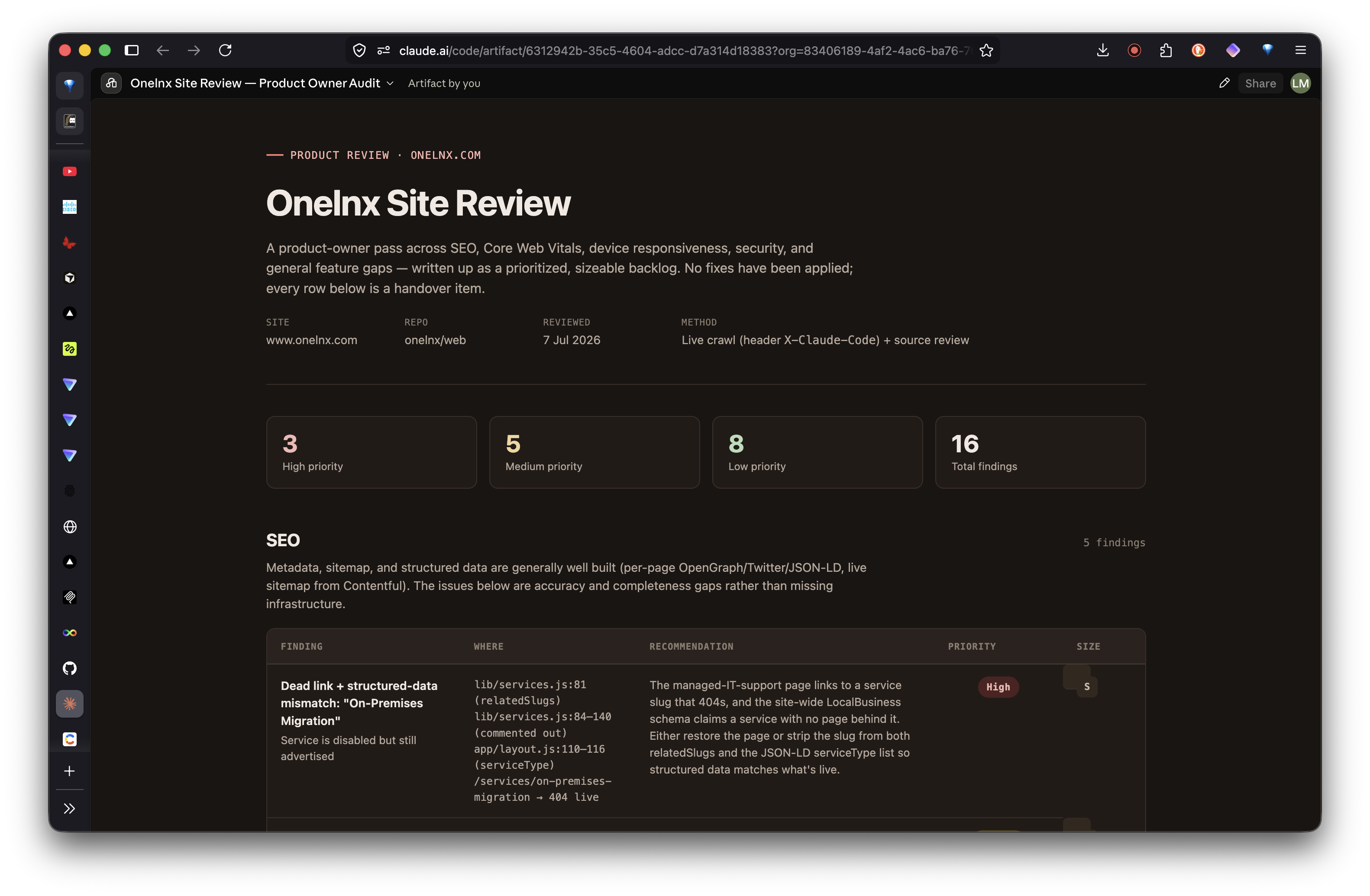Click the 3 High priority summary card

[371, 452]
